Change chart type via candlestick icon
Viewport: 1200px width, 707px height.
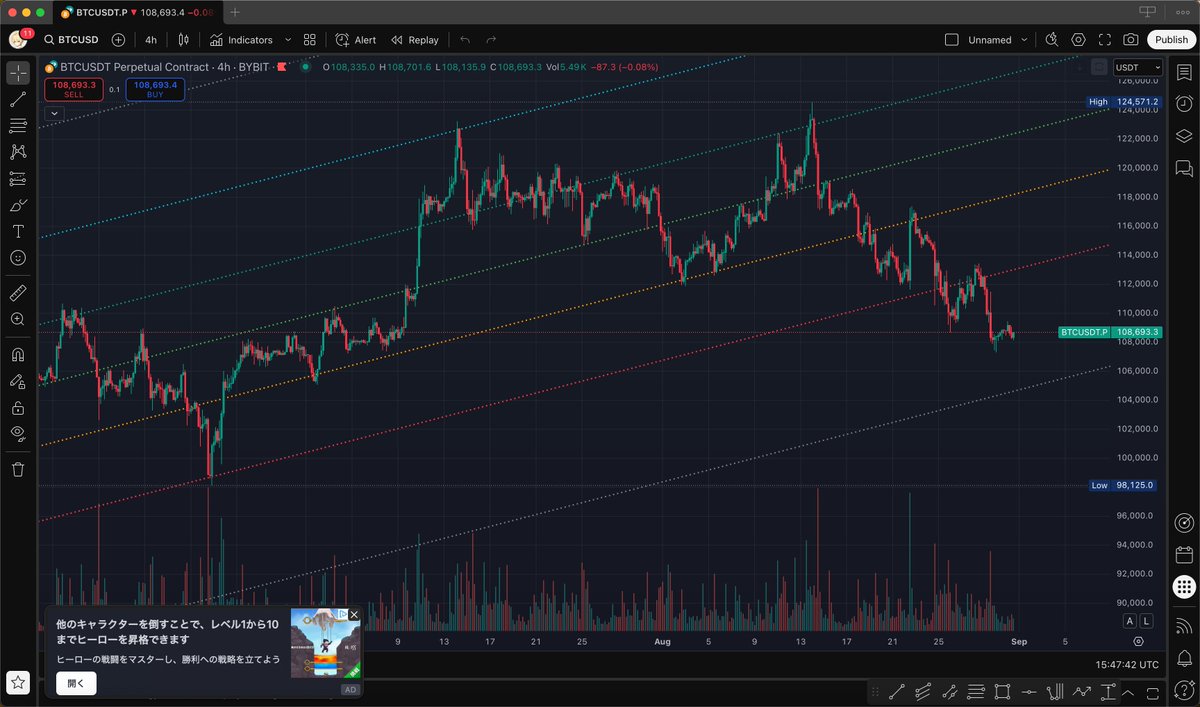coord(183,40)
